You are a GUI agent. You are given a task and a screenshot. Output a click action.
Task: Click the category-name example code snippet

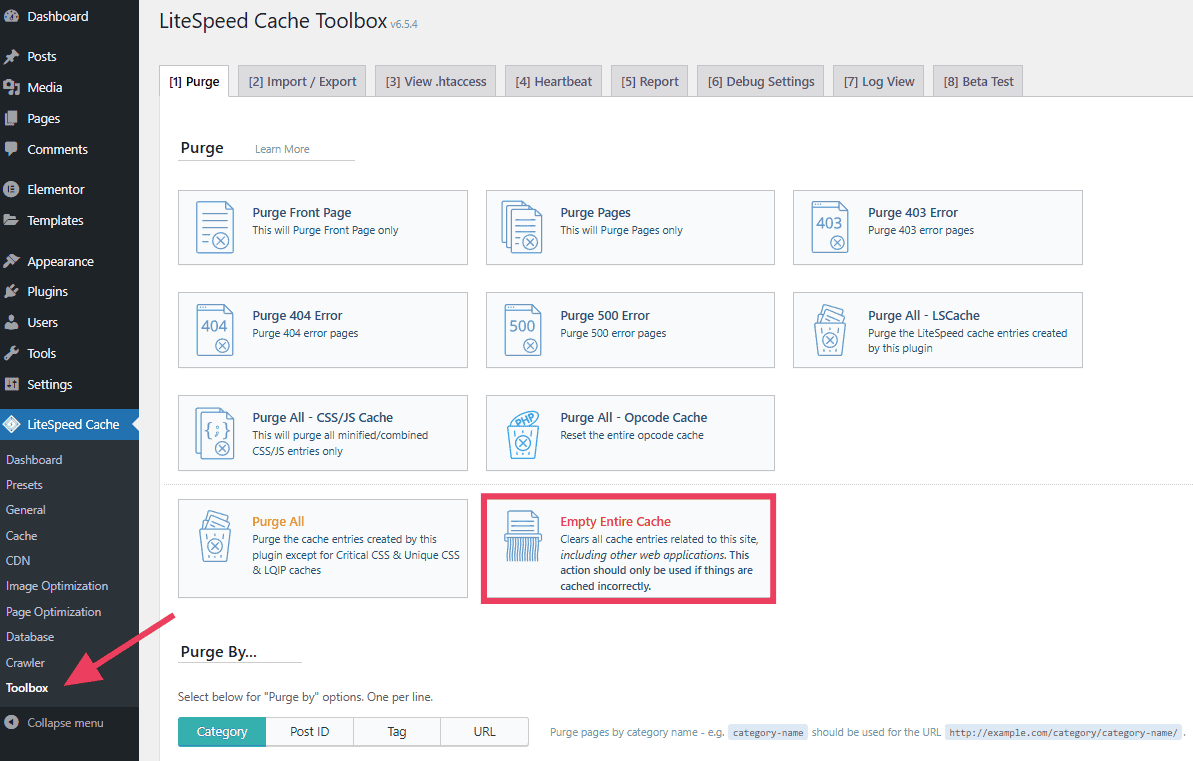(767, 731)
